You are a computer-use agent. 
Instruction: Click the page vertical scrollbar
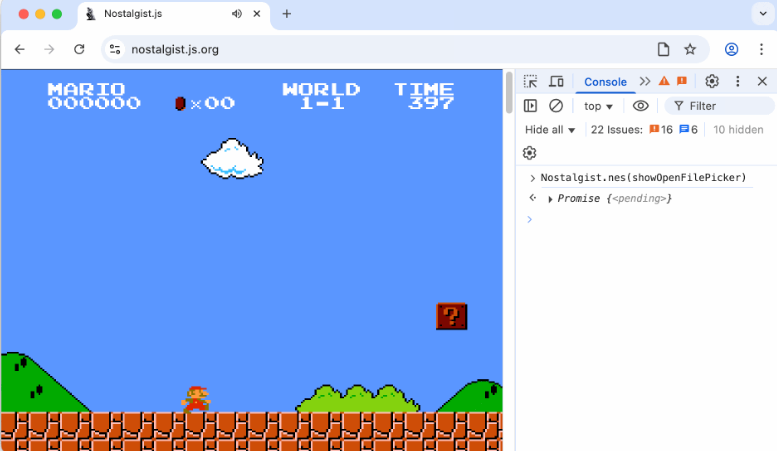pyautogui.click(x=509, y=92)
